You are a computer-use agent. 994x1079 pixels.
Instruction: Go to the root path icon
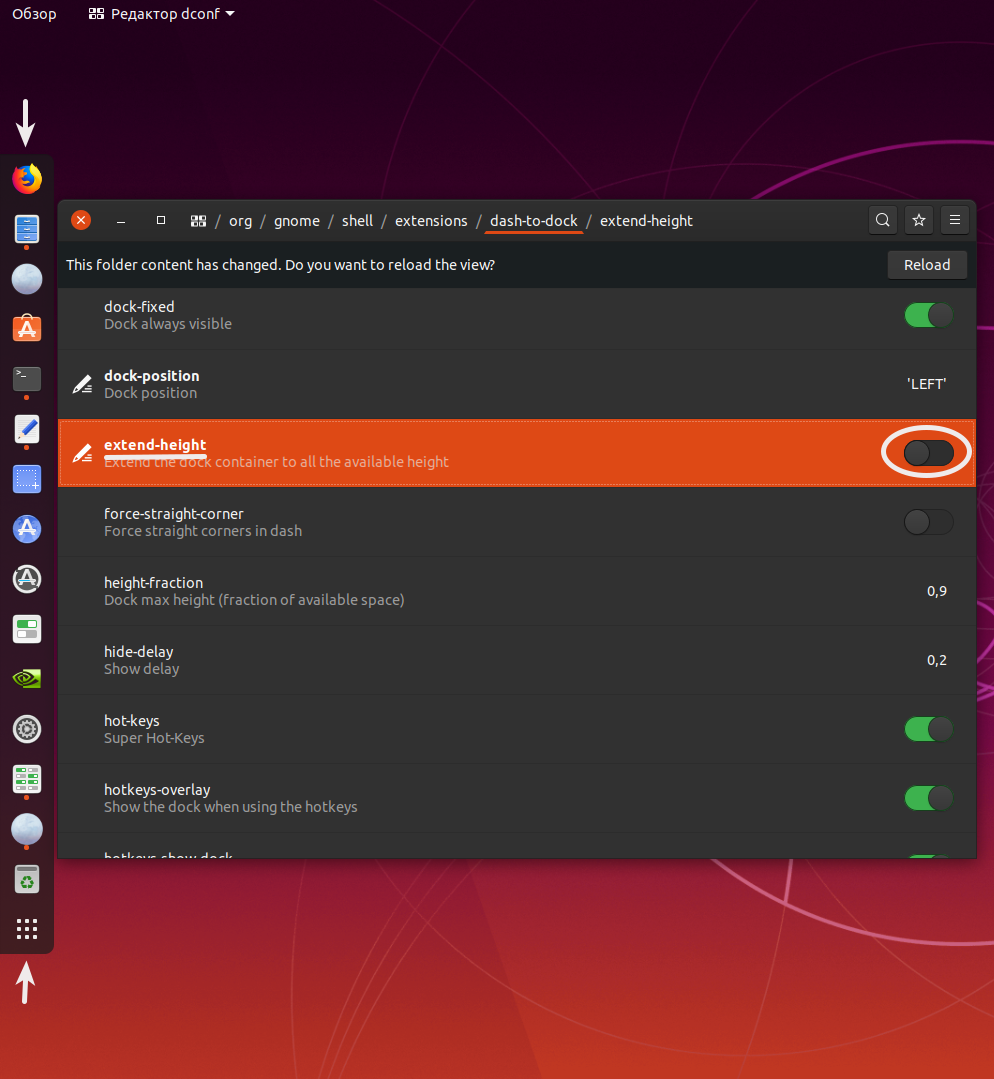(x=198, y=221)
